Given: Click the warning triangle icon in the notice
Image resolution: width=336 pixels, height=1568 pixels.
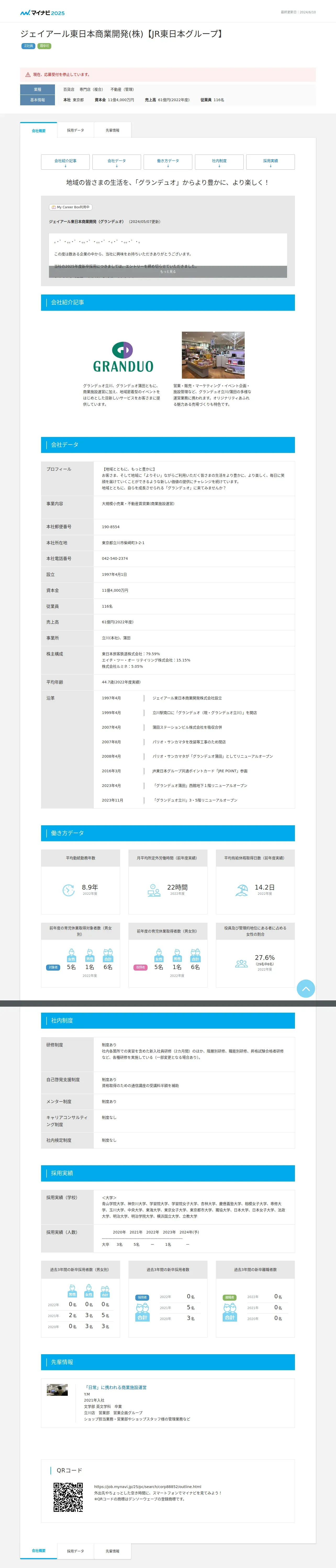Looking at the screenshot, I should point(28,74).
